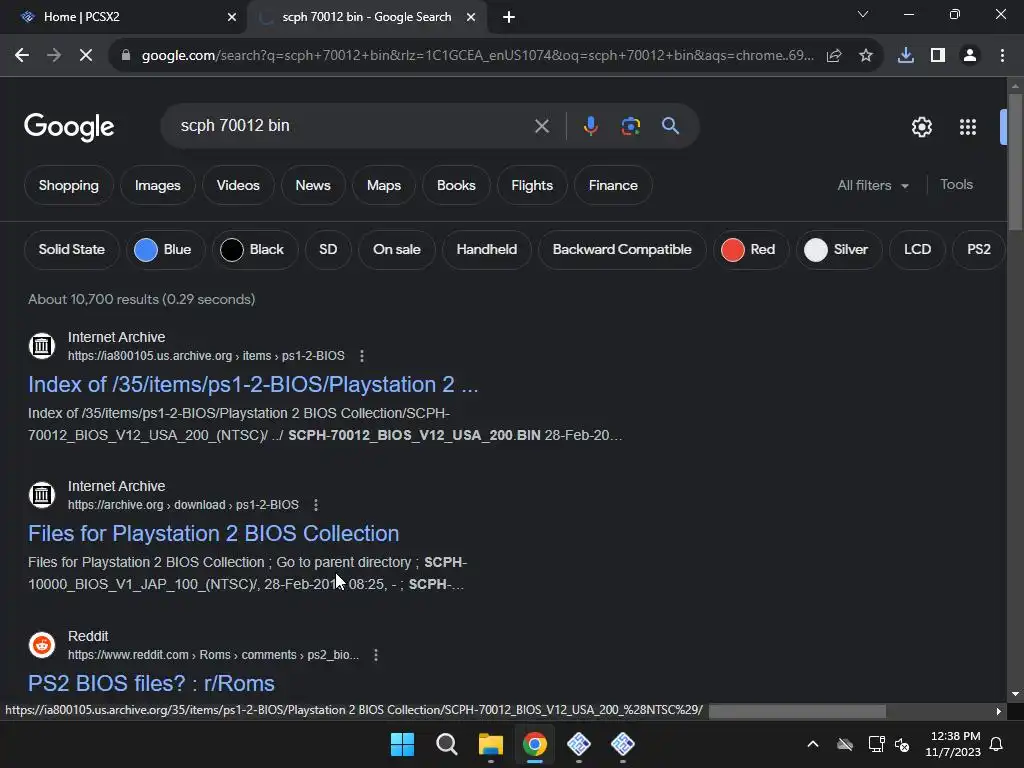
Task: Apply the Silver color filter chip
Action: point(839,249)
